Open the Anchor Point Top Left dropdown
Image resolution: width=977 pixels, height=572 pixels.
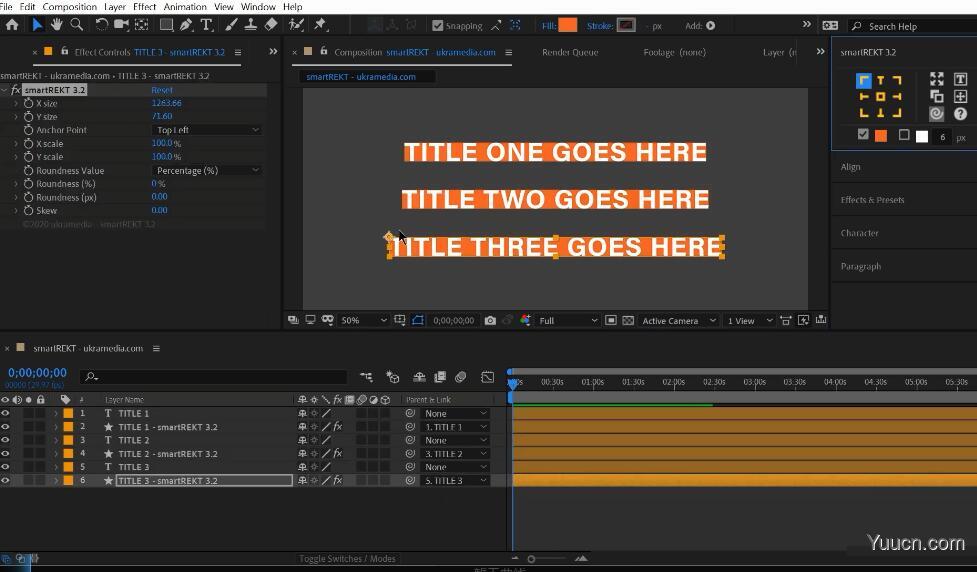[206, 130]
